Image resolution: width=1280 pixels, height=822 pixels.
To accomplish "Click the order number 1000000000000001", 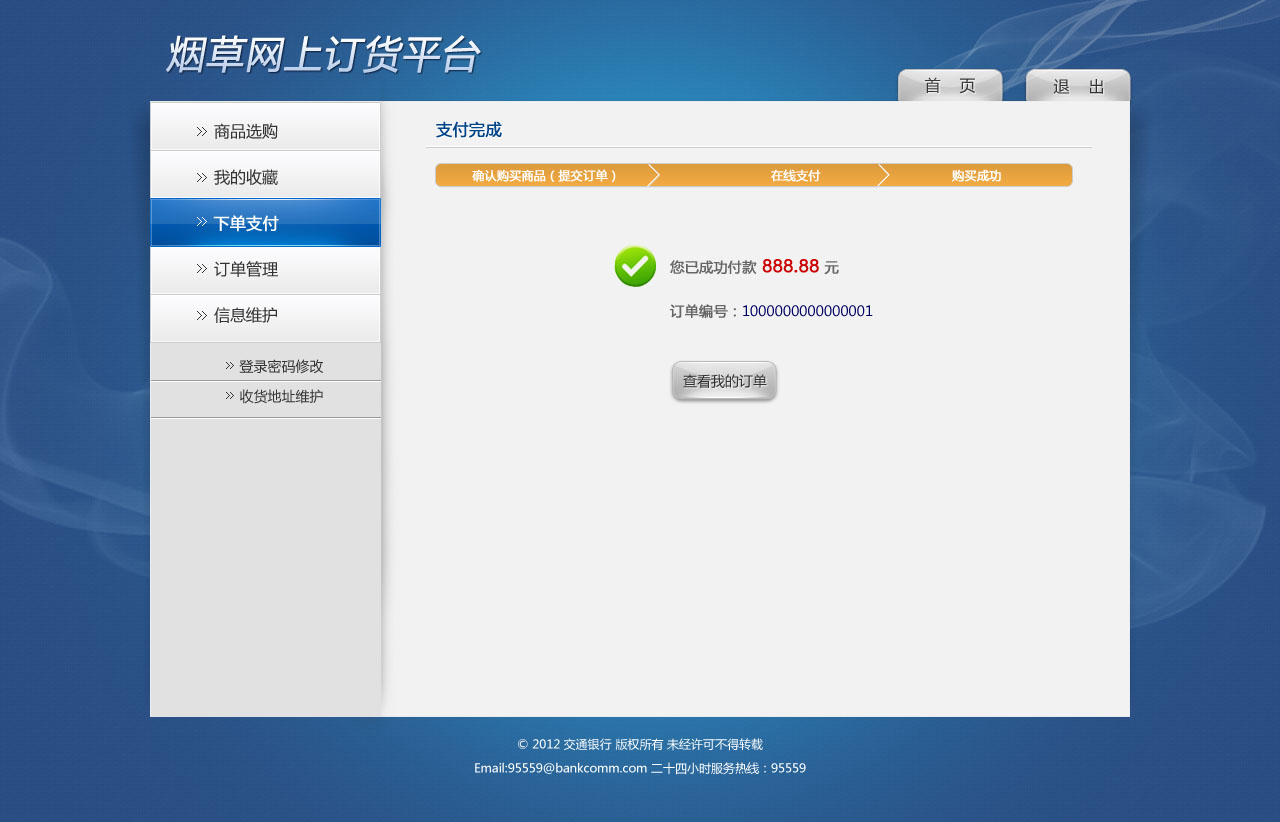I will click(807, 311).
